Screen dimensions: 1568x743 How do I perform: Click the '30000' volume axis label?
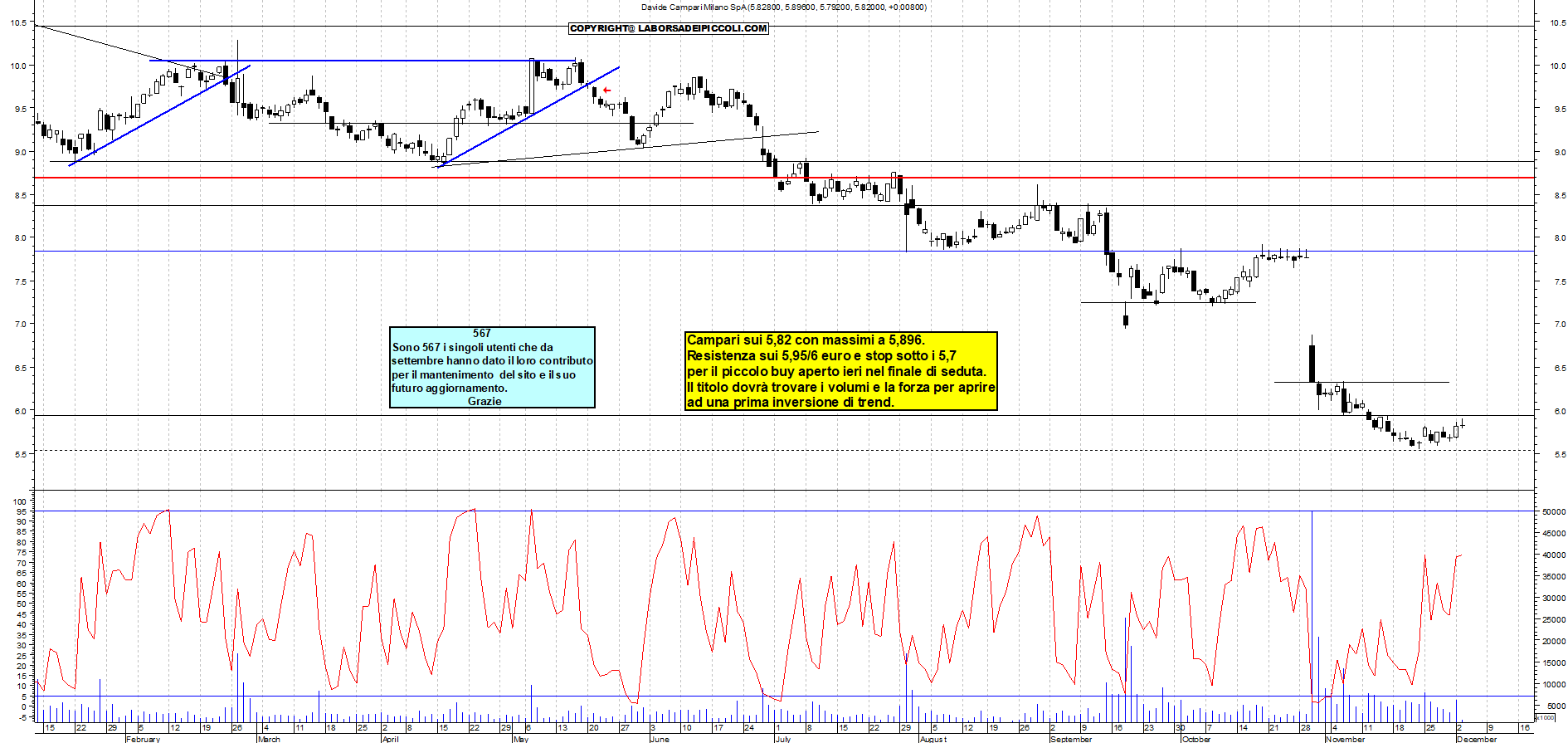pos(1554,599)
